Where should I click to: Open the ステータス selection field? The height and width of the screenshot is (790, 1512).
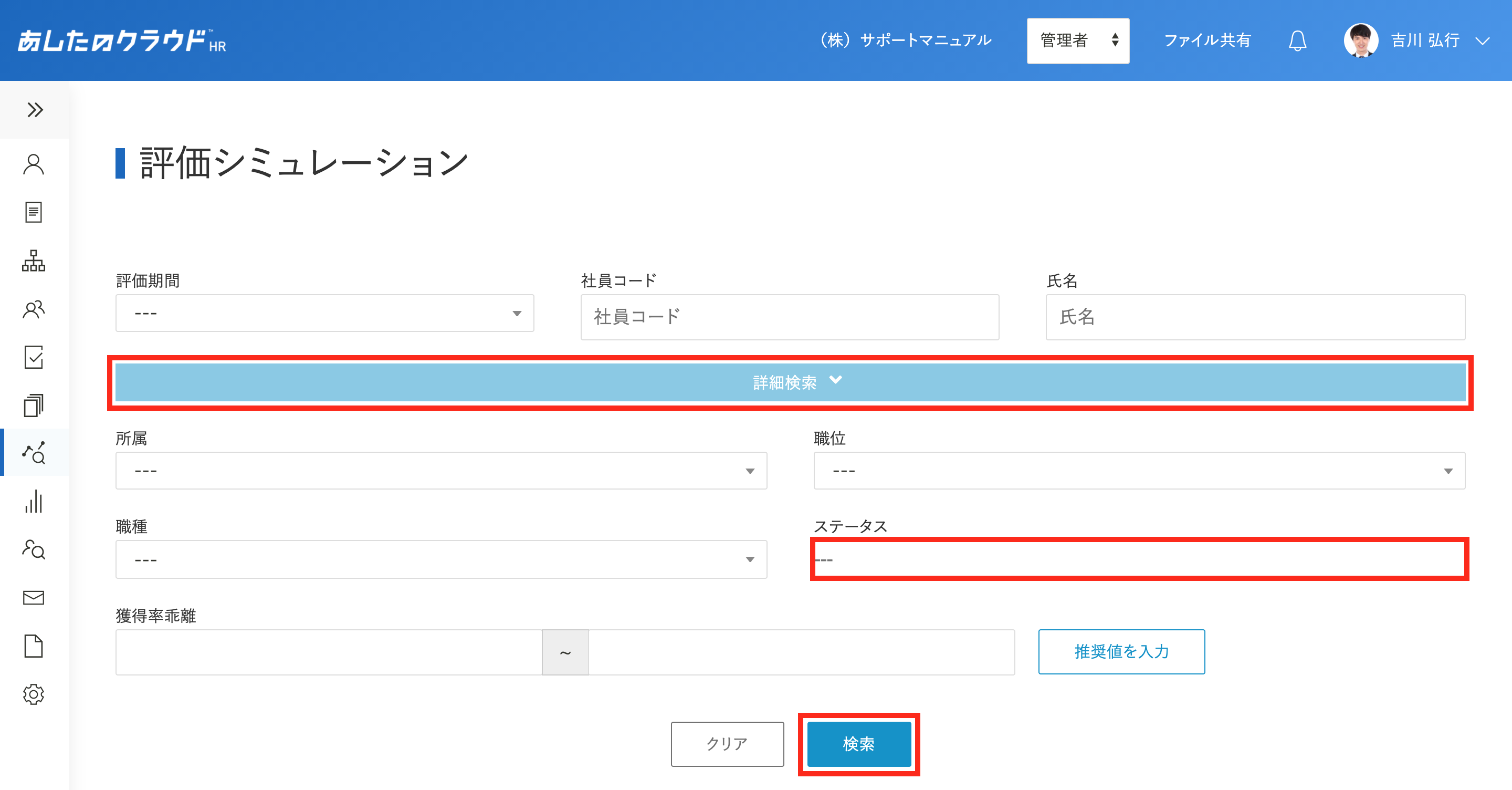[1139, 559]
